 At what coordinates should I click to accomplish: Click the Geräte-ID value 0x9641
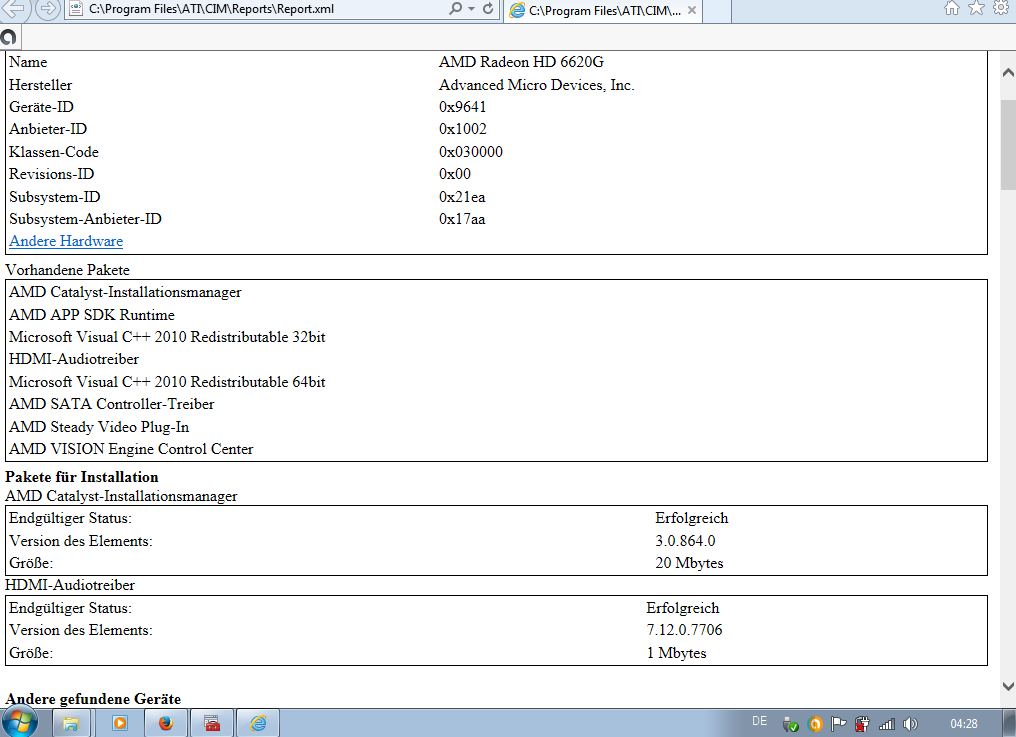(462, 107)
